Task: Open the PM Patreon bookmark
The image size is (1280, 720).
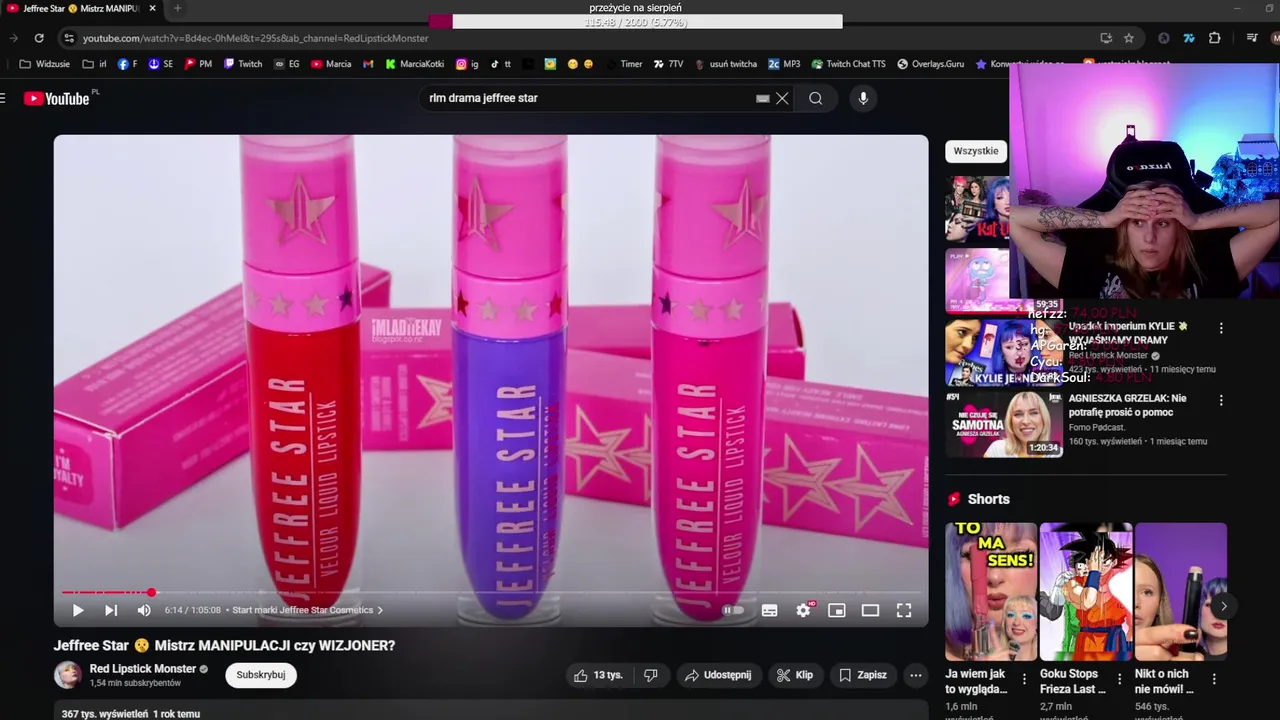Action: [x=198, y=64]
